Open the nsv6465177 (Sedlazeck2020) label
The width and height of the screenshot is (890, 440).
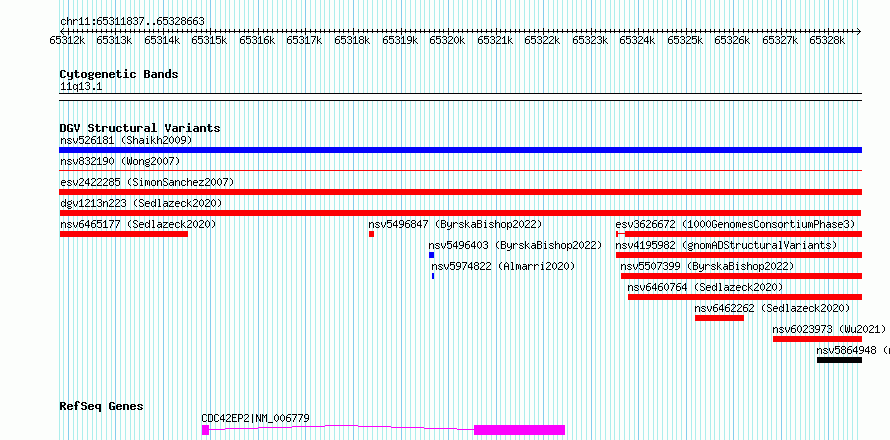(x=138, y=224)
